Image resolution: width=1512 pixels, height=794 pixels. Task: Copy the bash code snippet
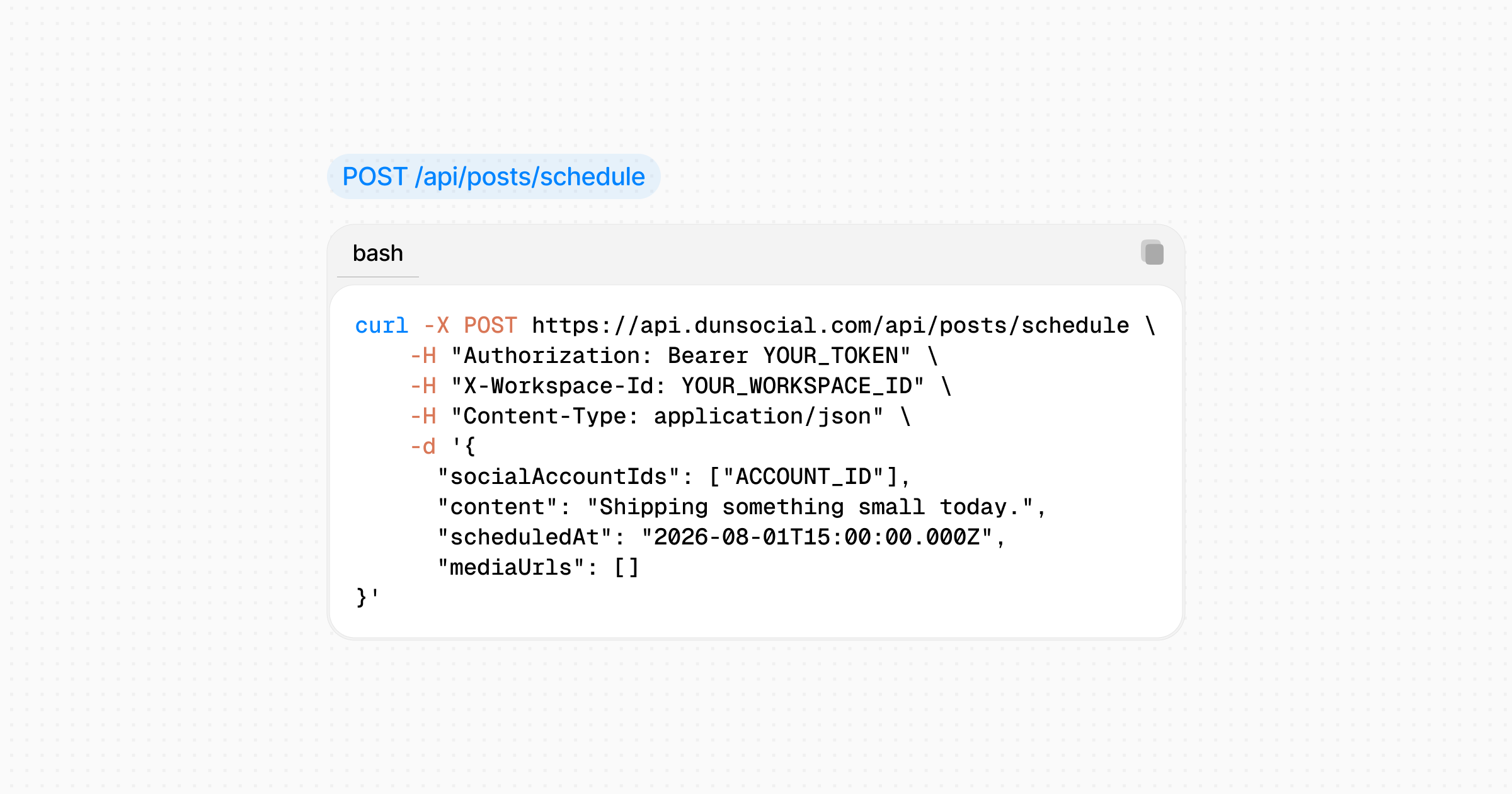[x=1152, y=253]
